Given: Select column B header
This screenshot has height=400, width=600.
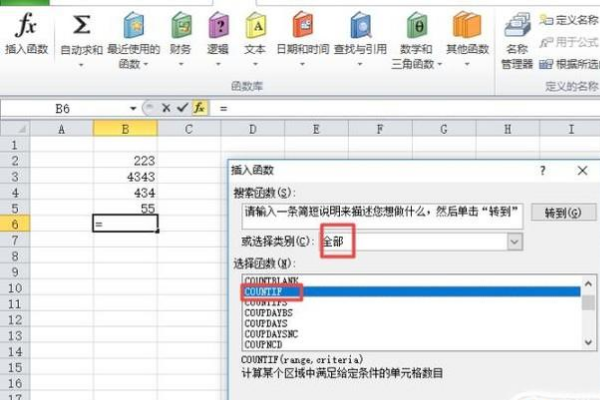Looking at the screenshot, I should click(x=125, y=129).
